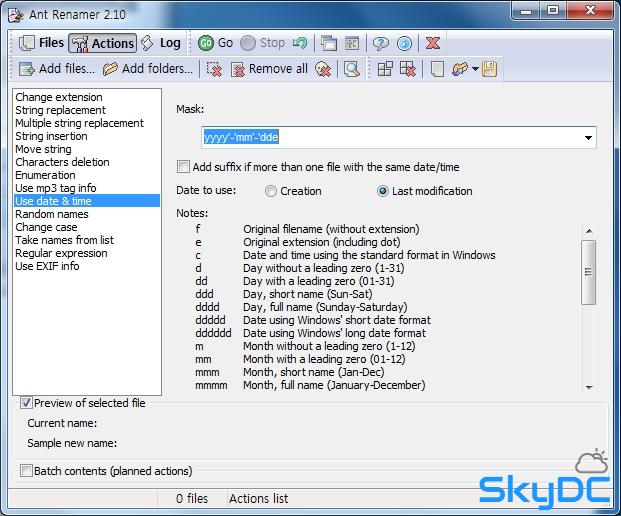This screenshot has height=516, width=621.
Task: Select Use date & time action
Action: [x=87, y=201]
